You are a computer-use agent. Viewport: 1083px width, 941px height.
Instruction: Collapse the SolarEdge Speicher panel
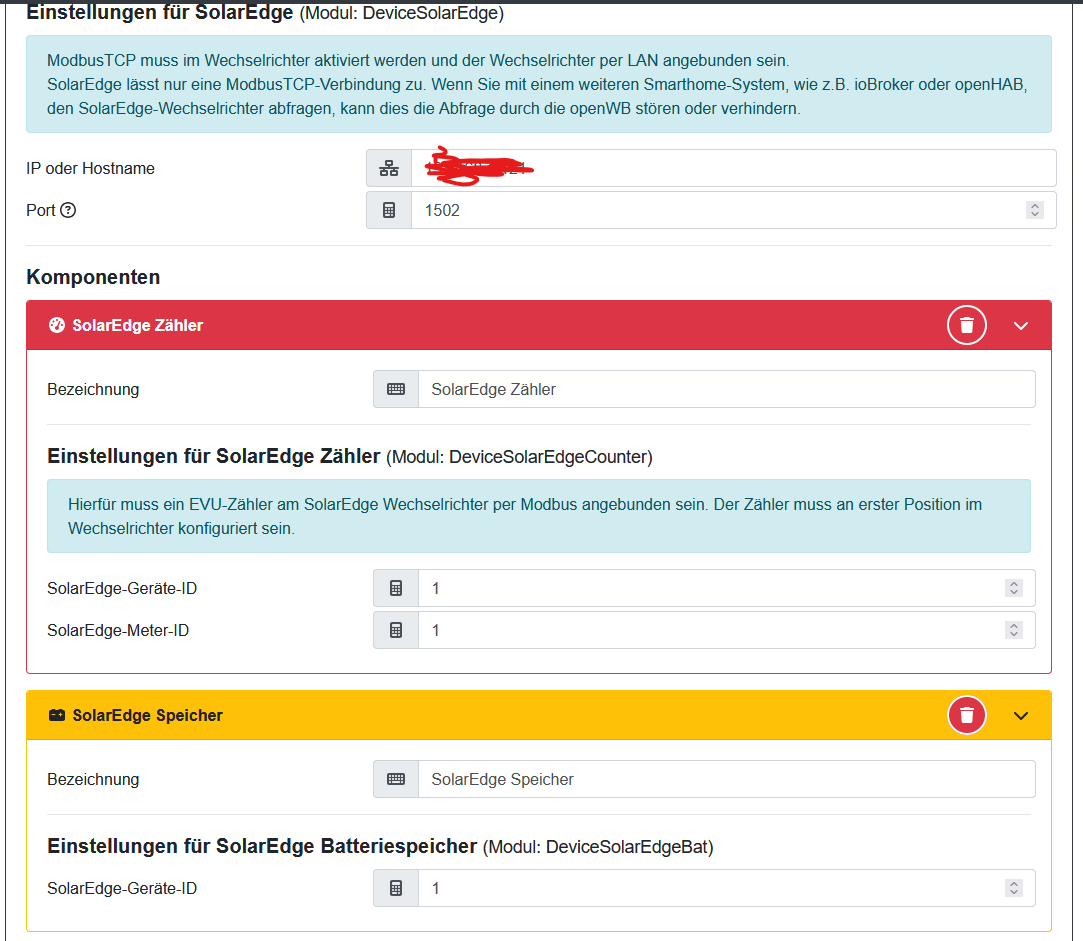coord(1021,716)
